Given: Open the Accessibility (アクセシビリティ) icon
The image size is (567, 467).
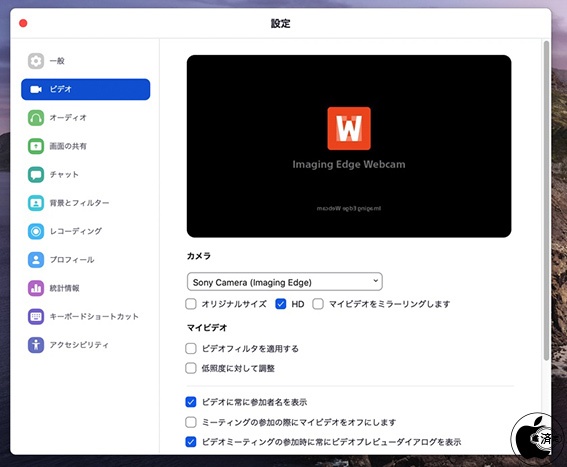Looking at the screenshot, I should click(x=36, y=345).
